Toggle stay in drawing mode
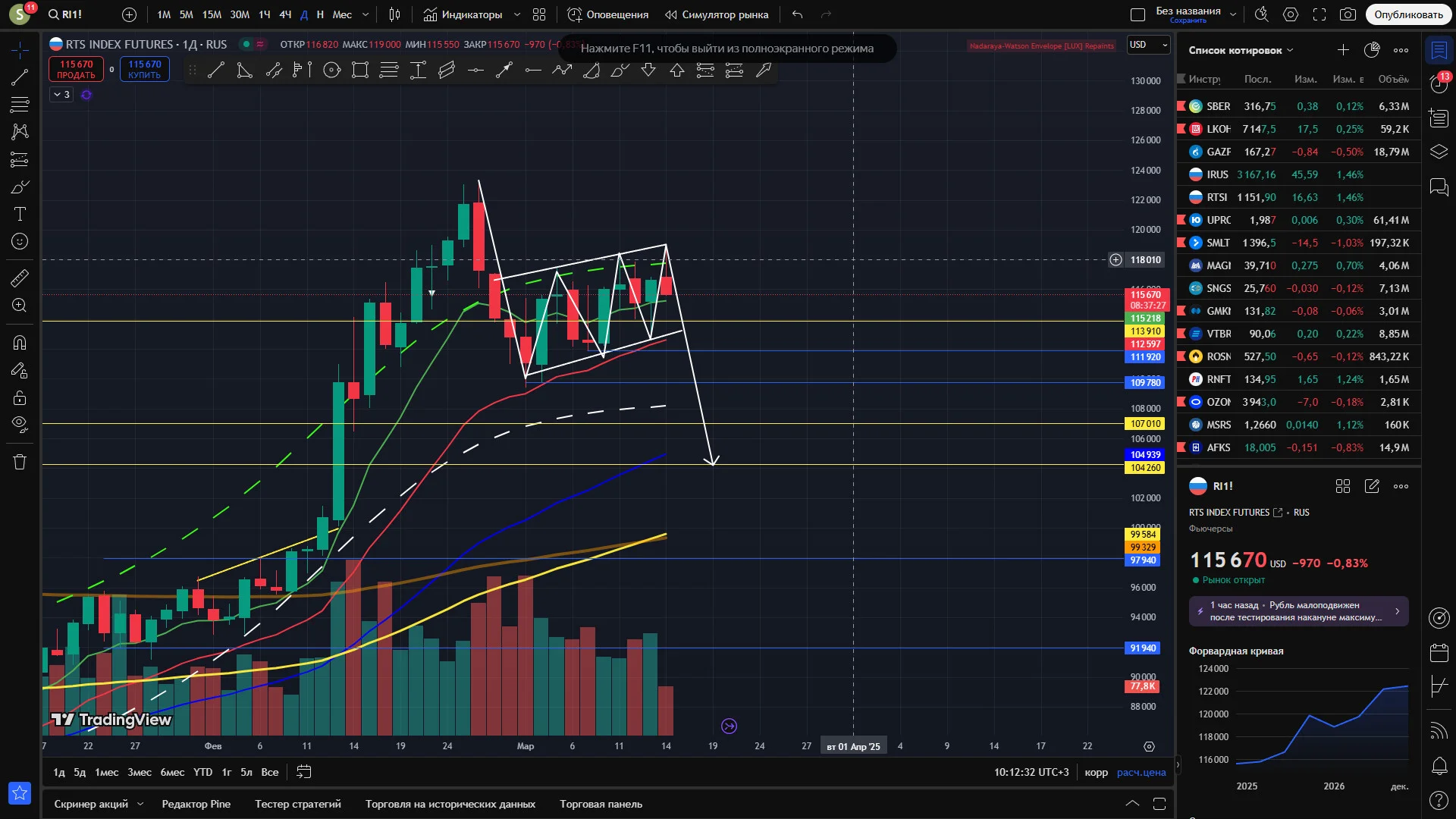Viewport: 1456px width, 819px height. (x=20, y=370)
